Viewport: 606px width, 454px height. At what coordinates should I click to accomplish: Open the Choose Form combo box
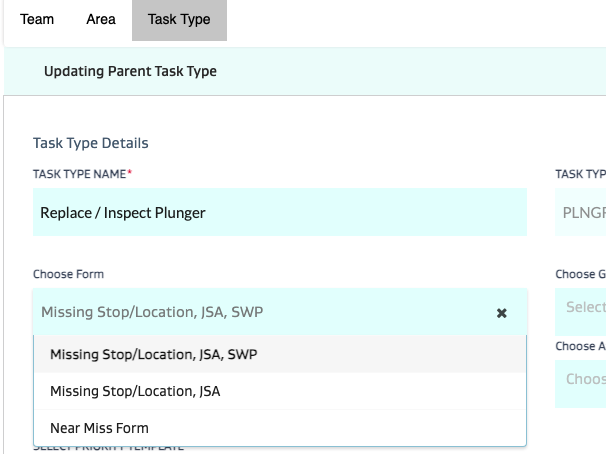click(x=260, y=313)
